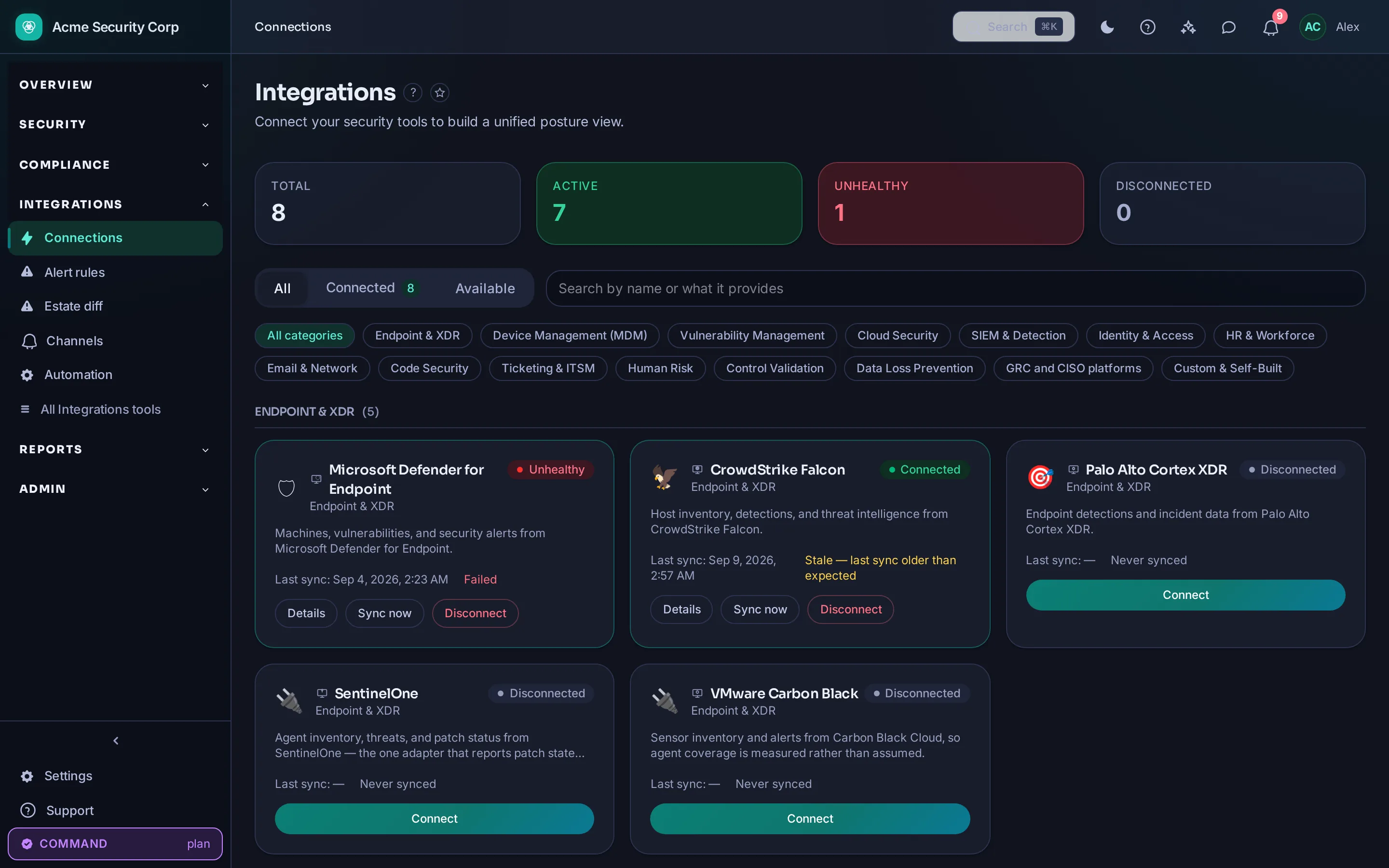This screenshot has height=868, width=1389.
Task: Click the question mark beside Integrations heading
Action: pyautogui.click(x=413, y=93)
